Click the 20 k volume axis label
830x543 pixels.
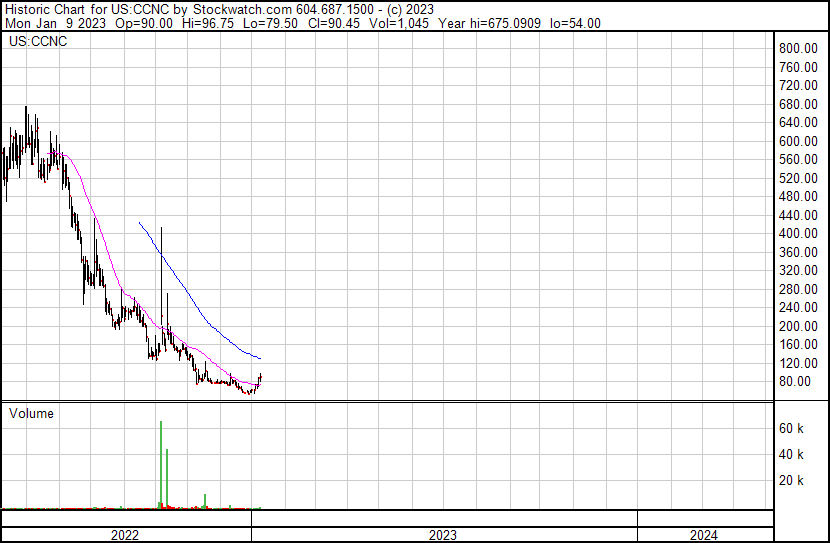pyautogui.click(x=793, y=480)
